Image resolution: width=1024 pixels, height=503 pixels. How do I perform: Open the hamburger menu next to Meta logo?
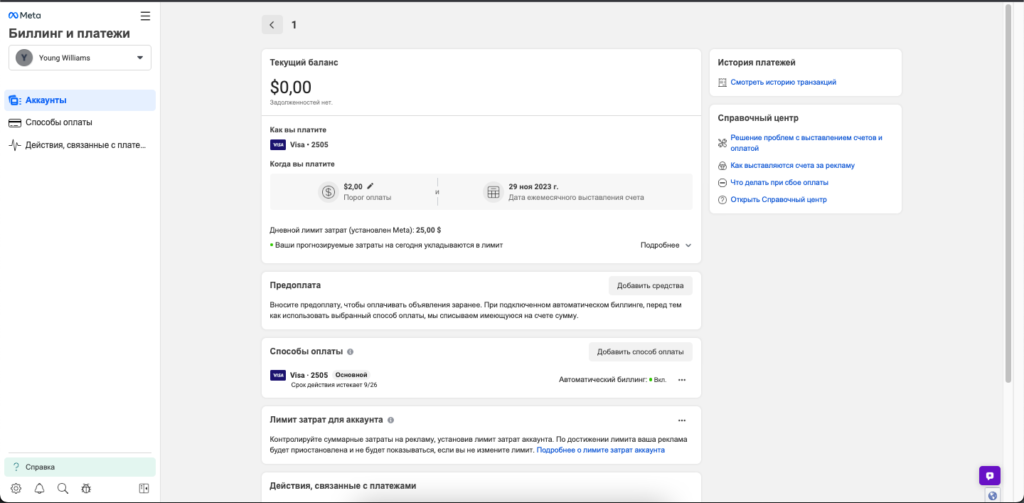coord(145,16)
